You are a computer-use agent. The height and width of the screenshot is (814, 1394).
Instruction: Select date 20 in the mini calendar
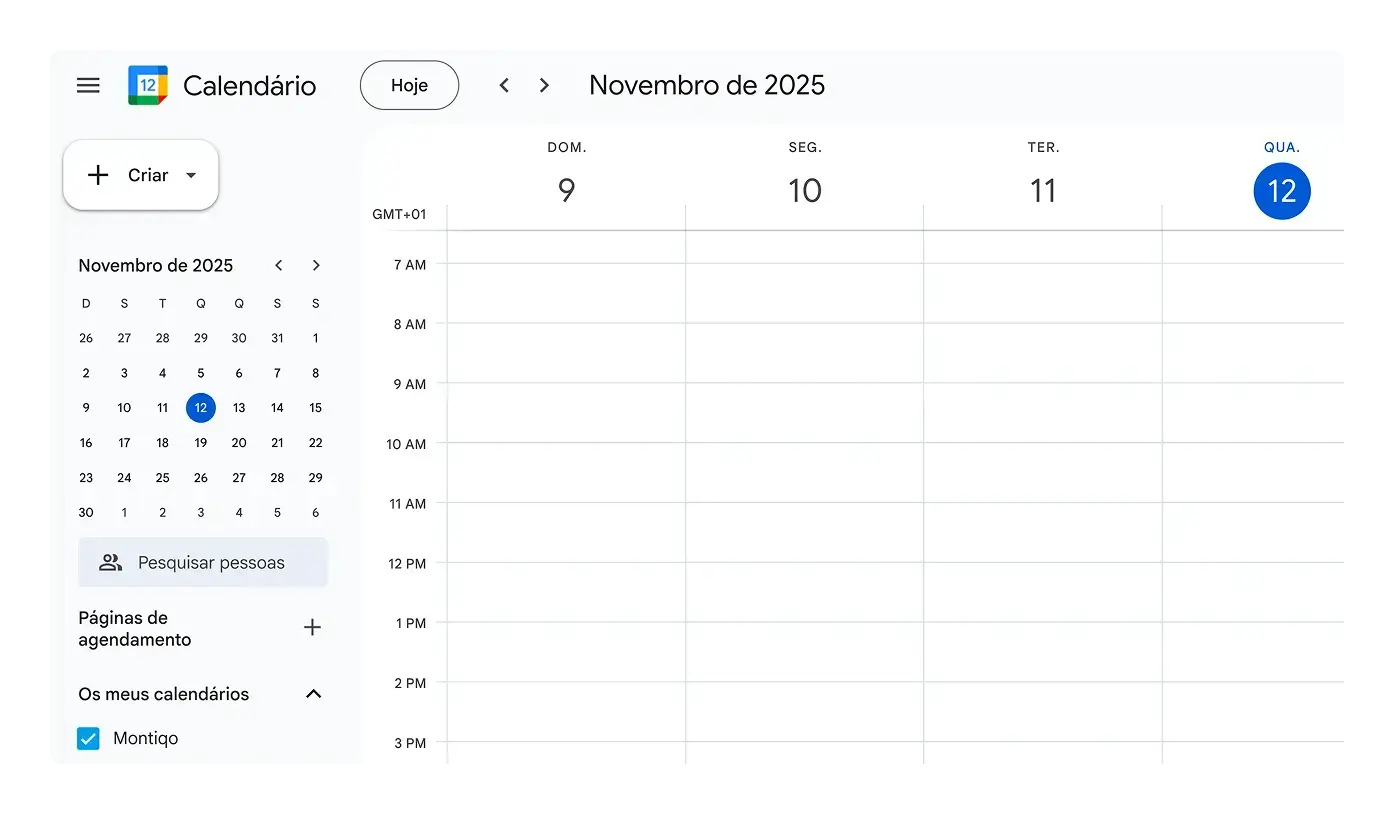coord(239,443)
